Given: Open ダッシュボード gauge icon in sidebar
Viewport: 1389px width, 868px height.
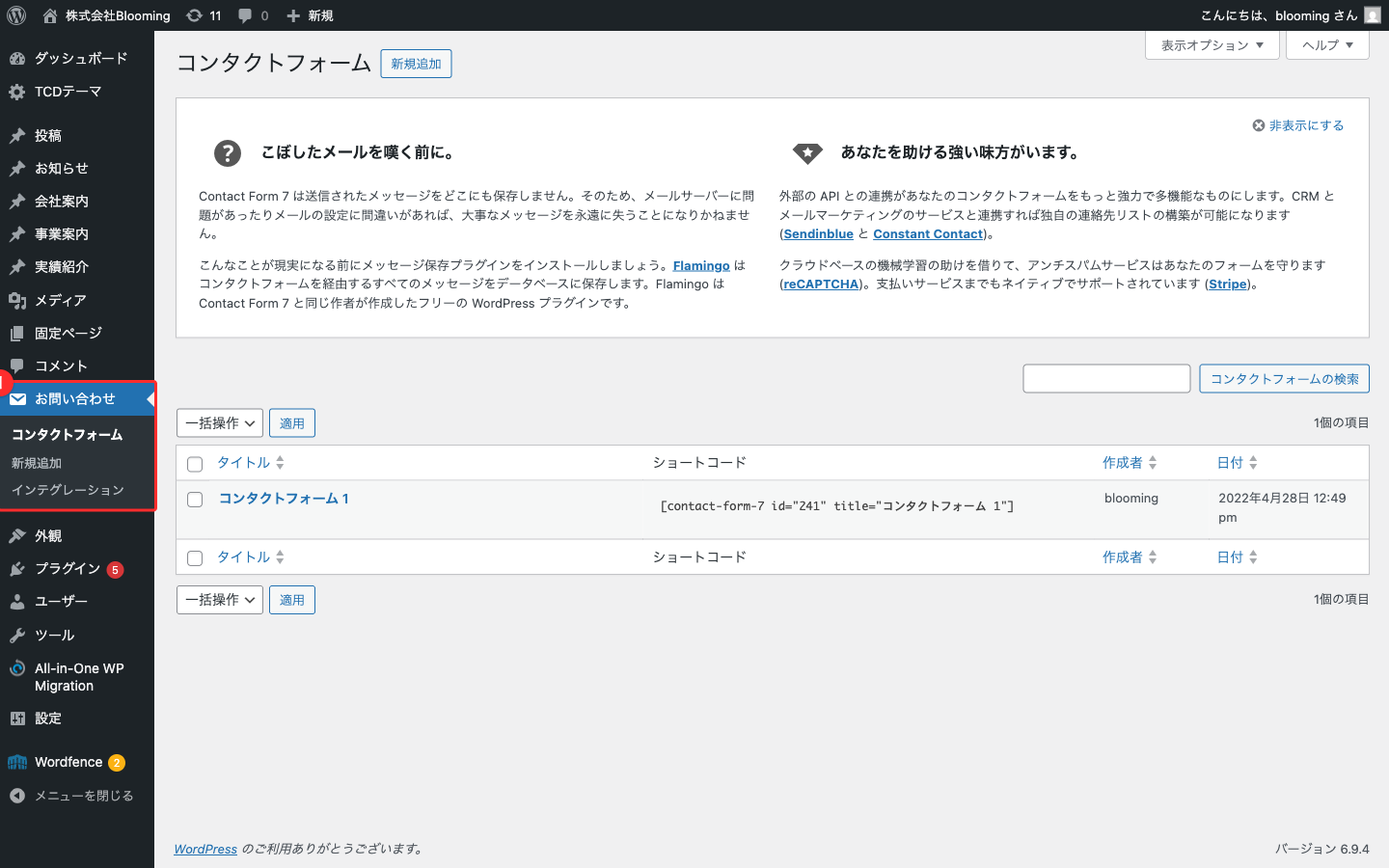Looking at the screenshot, I should tap(17, 59).
